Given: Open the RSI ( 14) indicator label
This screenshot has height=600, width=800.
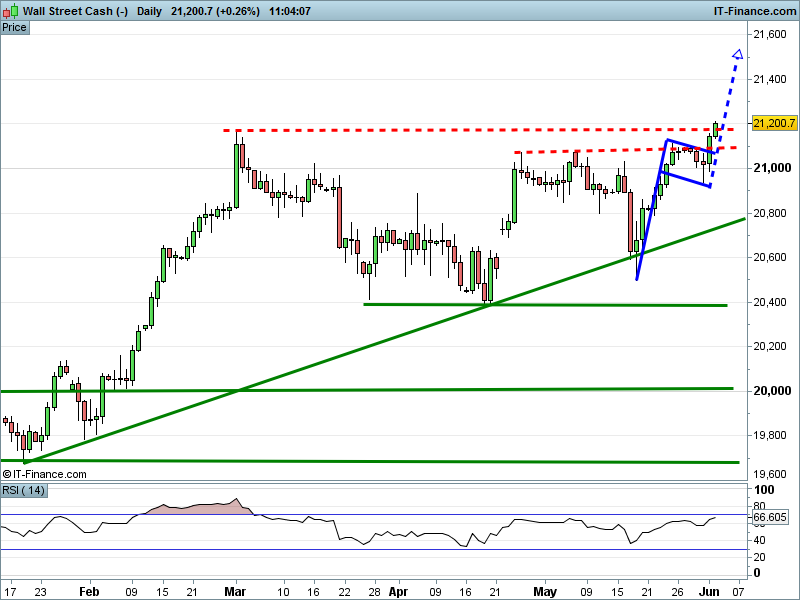Looking at the screenshot, I should click(23, 490).
